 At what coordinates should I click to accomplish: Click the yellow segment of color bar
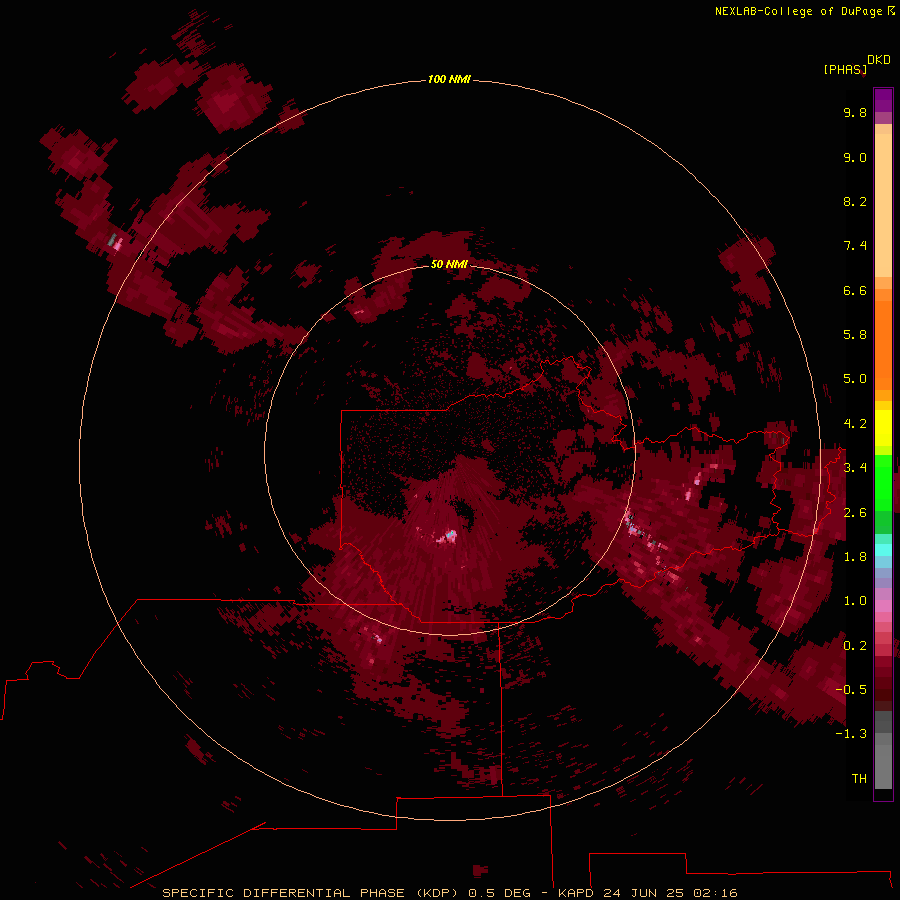[x=883, y=428]
